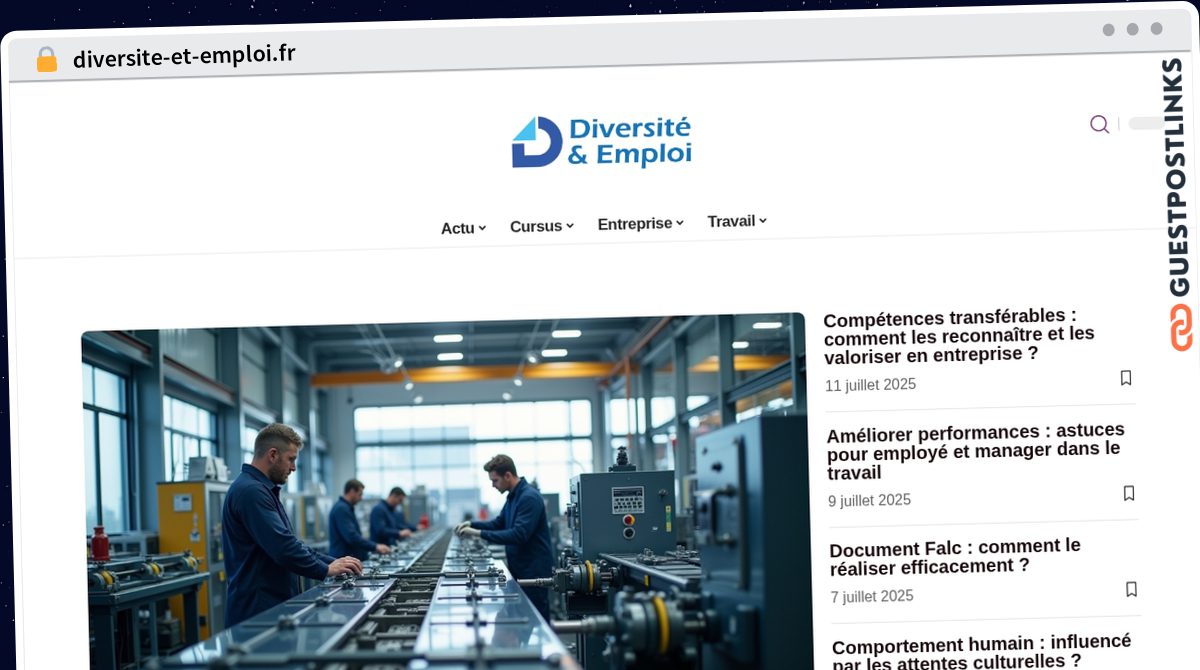
Task: Open Document Falc article link
Action: [x=955, y=557]
